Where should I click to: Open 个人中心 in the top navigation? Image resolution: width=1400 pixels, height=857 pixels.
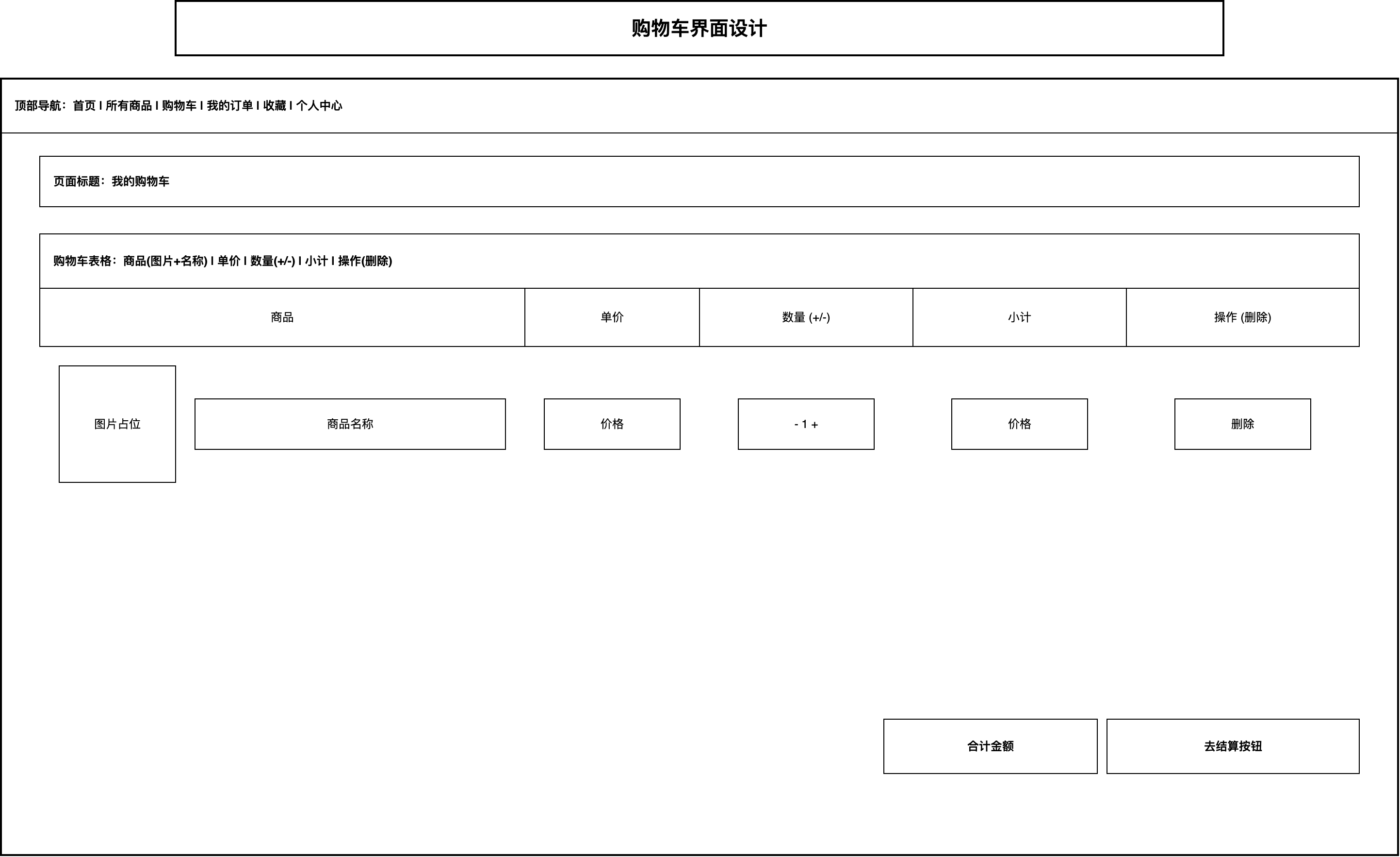(319, 106)
